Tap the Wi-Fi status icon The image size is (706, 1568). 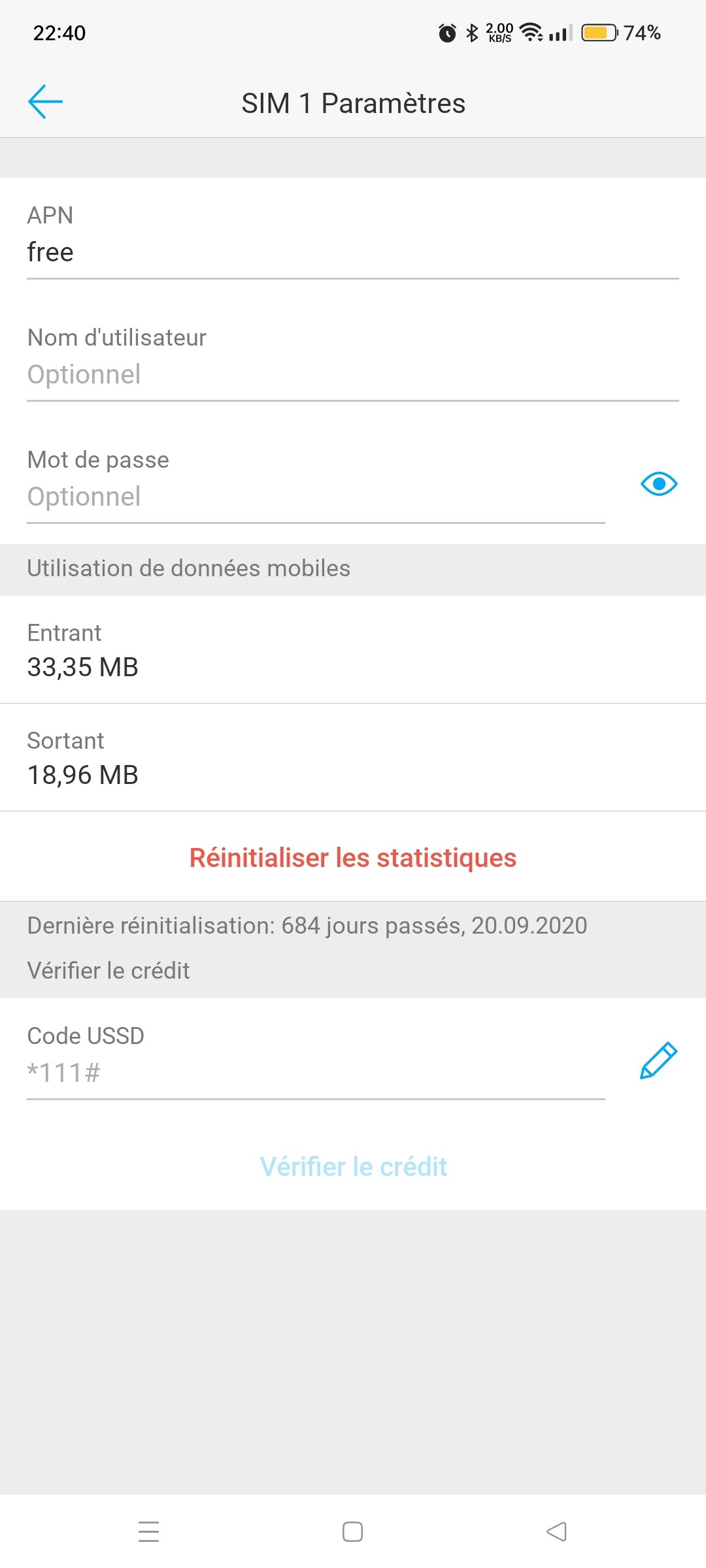click(531, 33)
